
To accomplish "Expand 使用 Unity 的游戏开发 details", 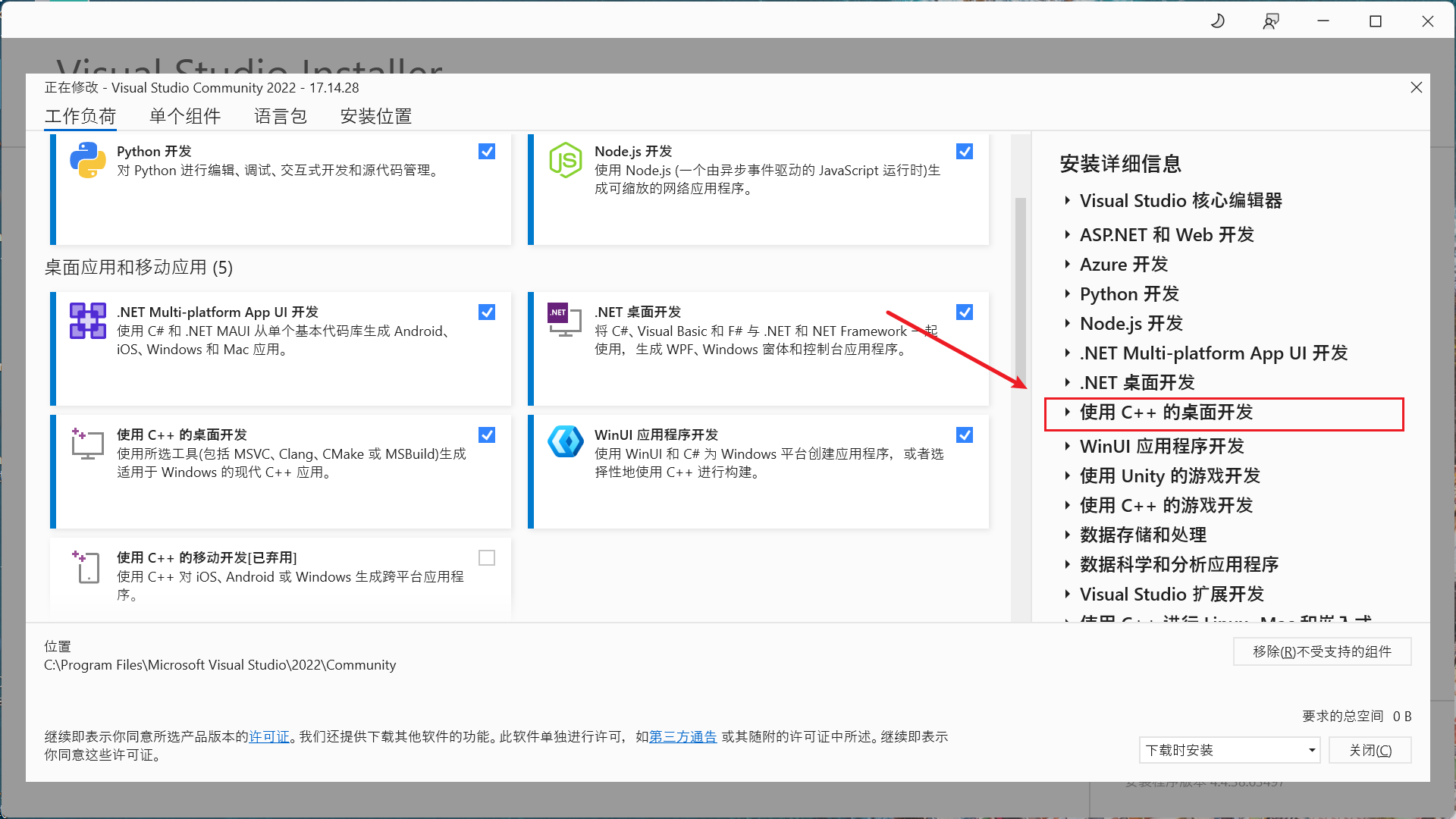I will coord(1067,476).
